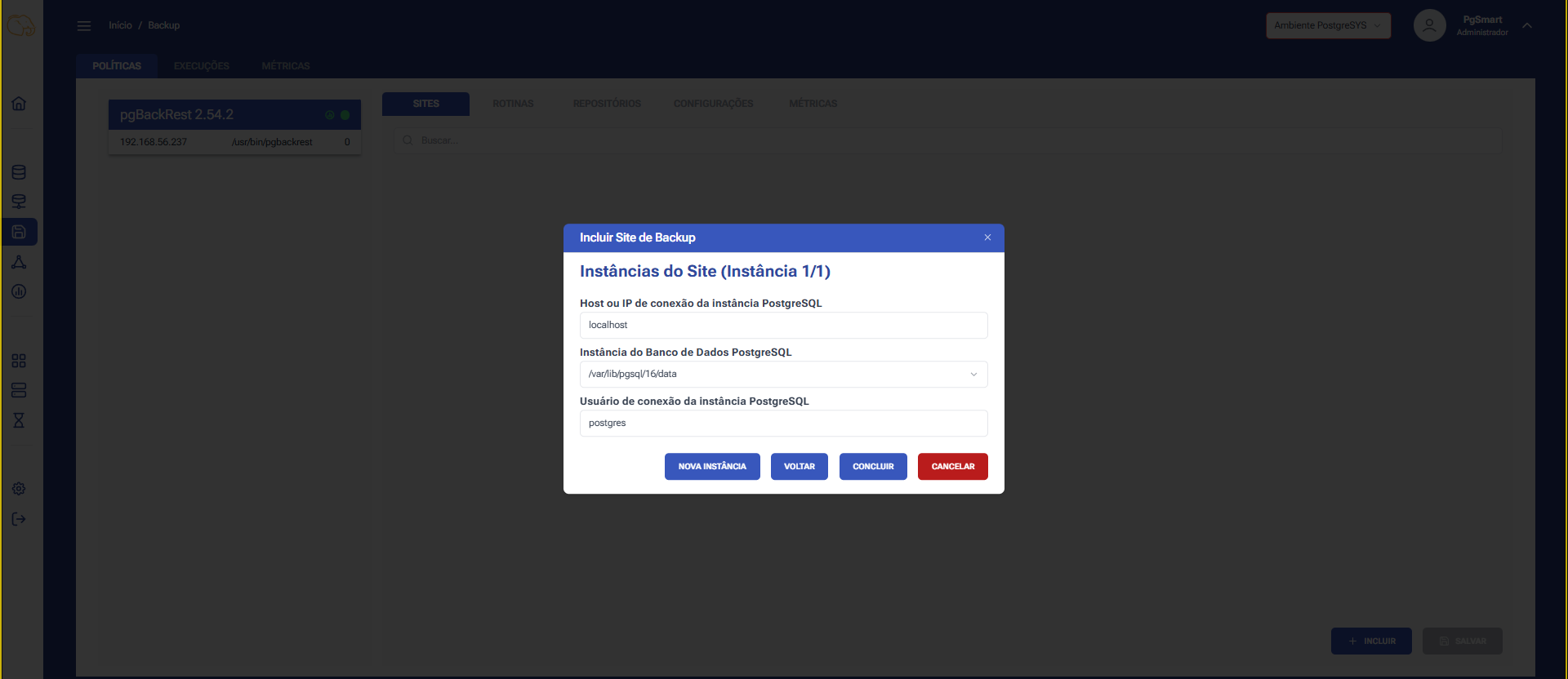Click the user avatar icon
This screenshot has width=1568, height=679.
(x=1429, y=25)
